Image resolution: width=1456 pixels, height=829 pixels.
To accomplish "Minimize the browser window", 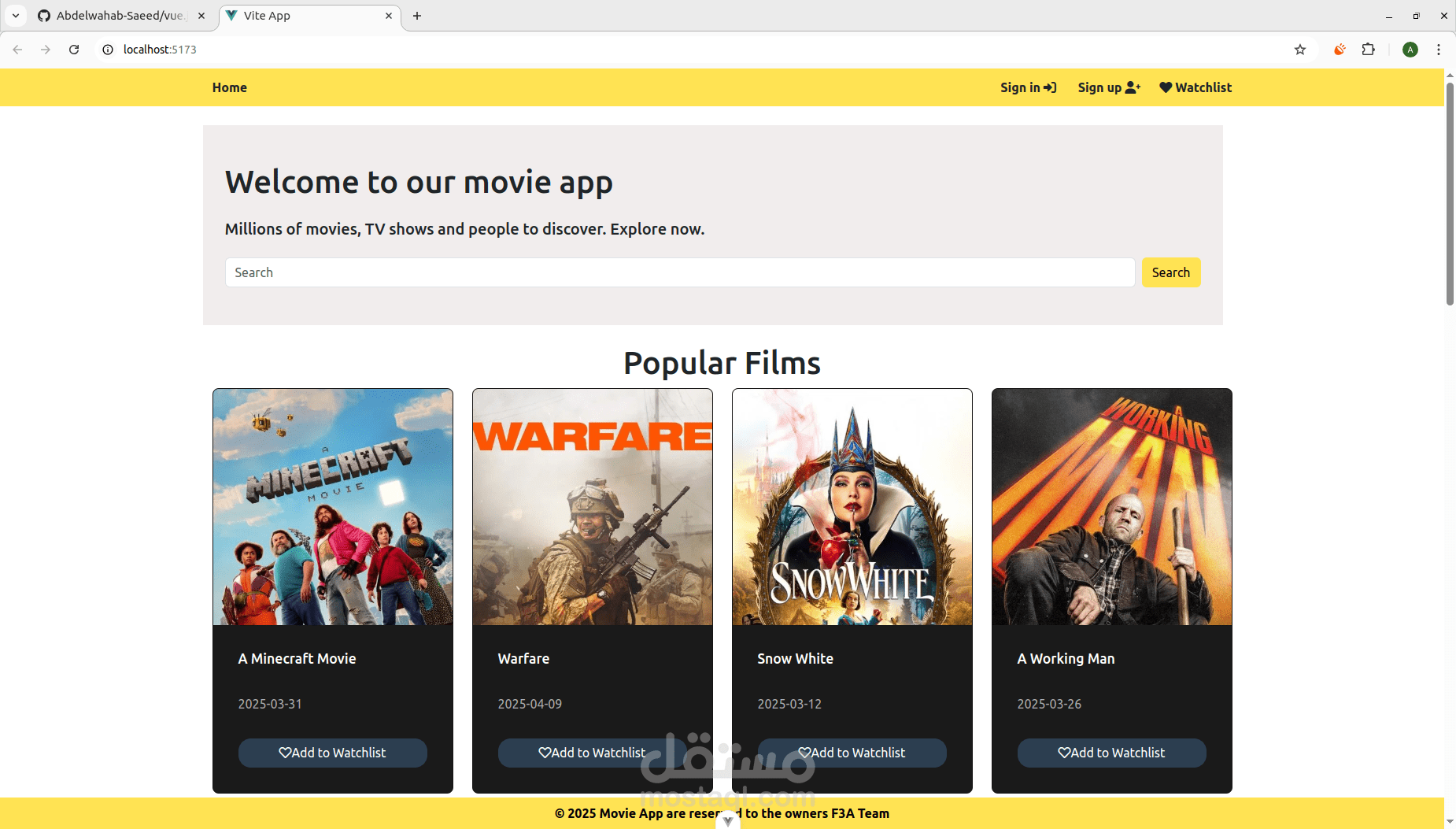I will (x=1389, y=16).
